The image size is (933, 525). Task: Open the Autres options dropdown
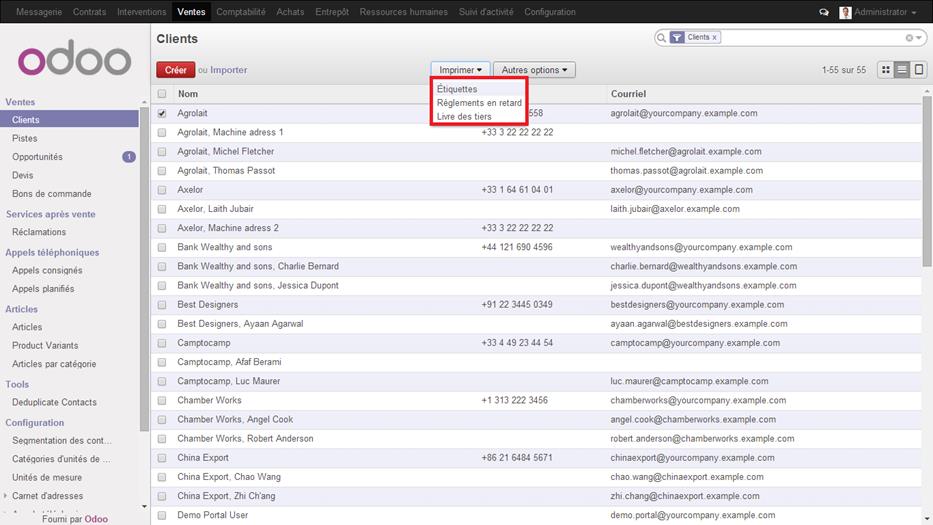pos(534,70)
